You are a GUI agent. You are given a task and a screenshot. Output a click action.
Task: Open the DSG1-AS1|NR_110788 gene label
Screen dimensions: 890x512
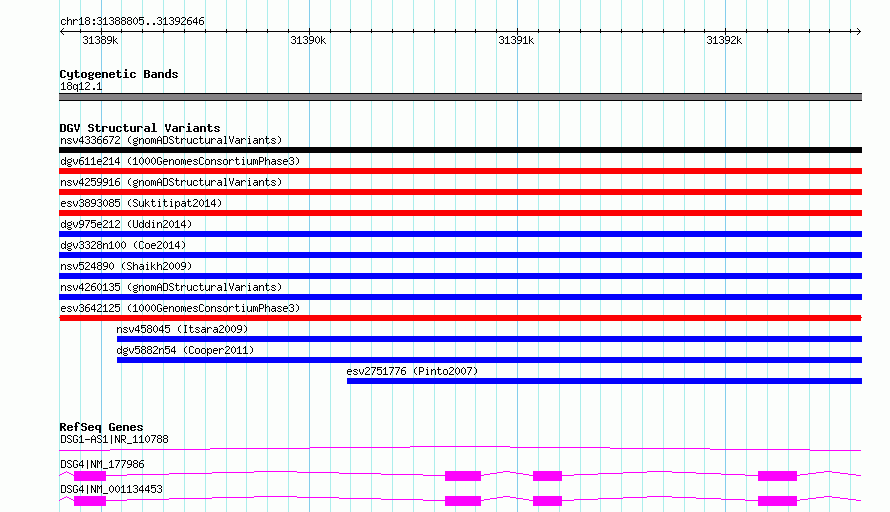coord(114,439)
